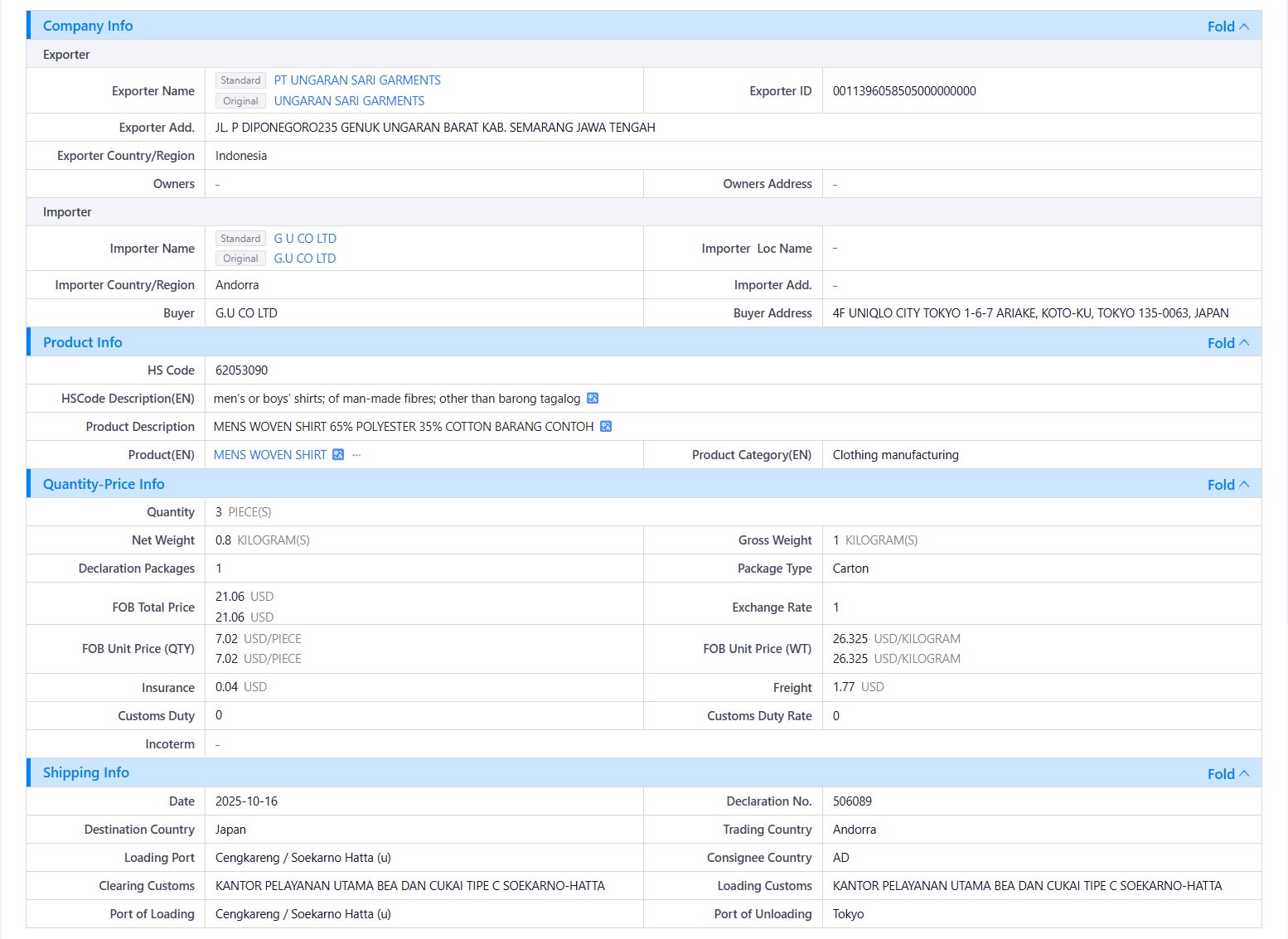Open UNGARAN SARI GARMENTS original exporter link

coord(349,101)
